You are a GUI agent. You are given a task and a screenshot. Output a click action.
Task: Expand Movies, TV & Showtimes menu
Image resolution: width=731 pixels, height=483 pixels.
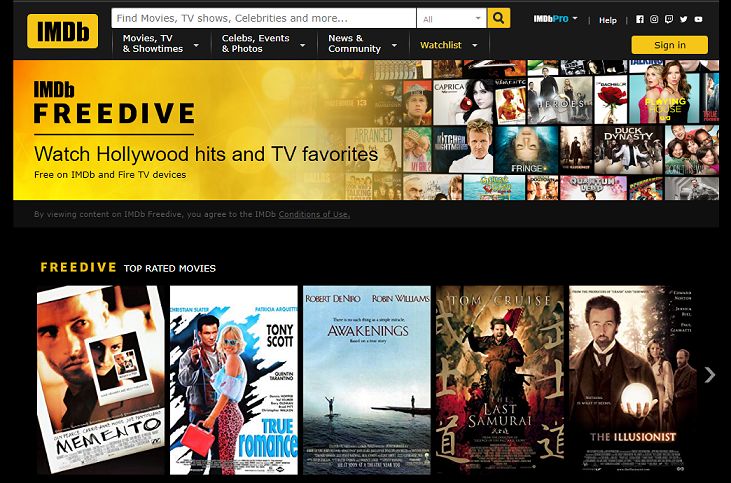160,43
